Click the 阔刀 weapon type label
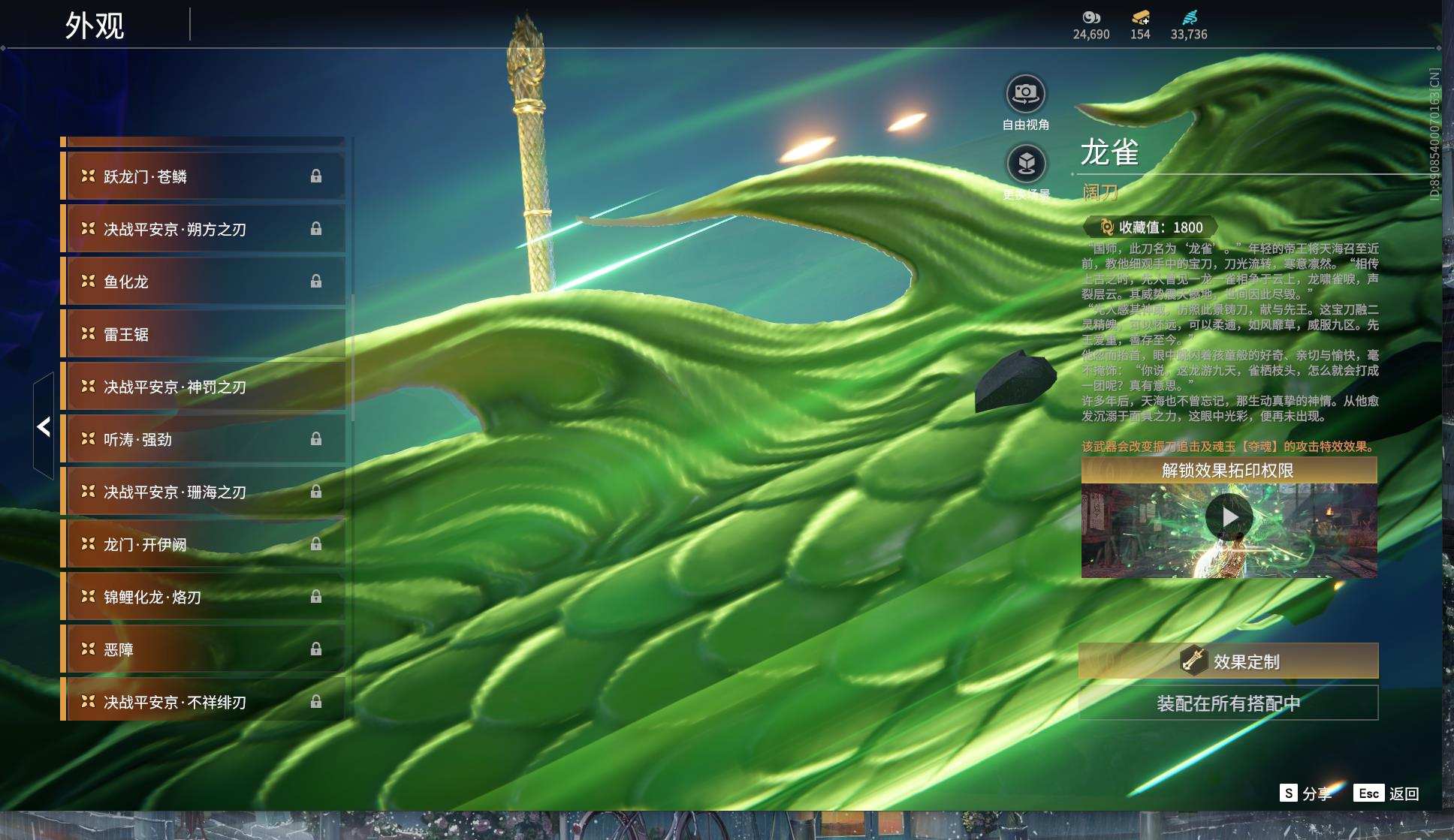 click(x=1100, y=193)
